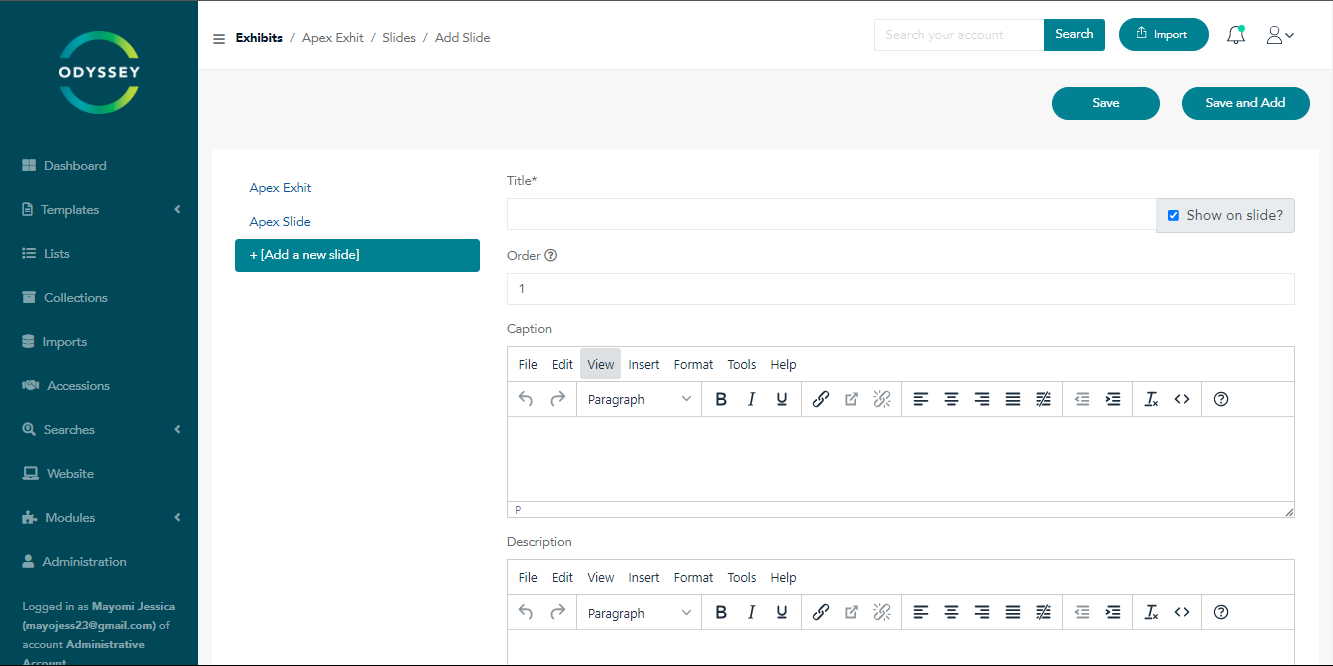This screenshot has height=666, width=1333.
Task: Click remove-link icon in Caption editor
Action: (882, 399)
